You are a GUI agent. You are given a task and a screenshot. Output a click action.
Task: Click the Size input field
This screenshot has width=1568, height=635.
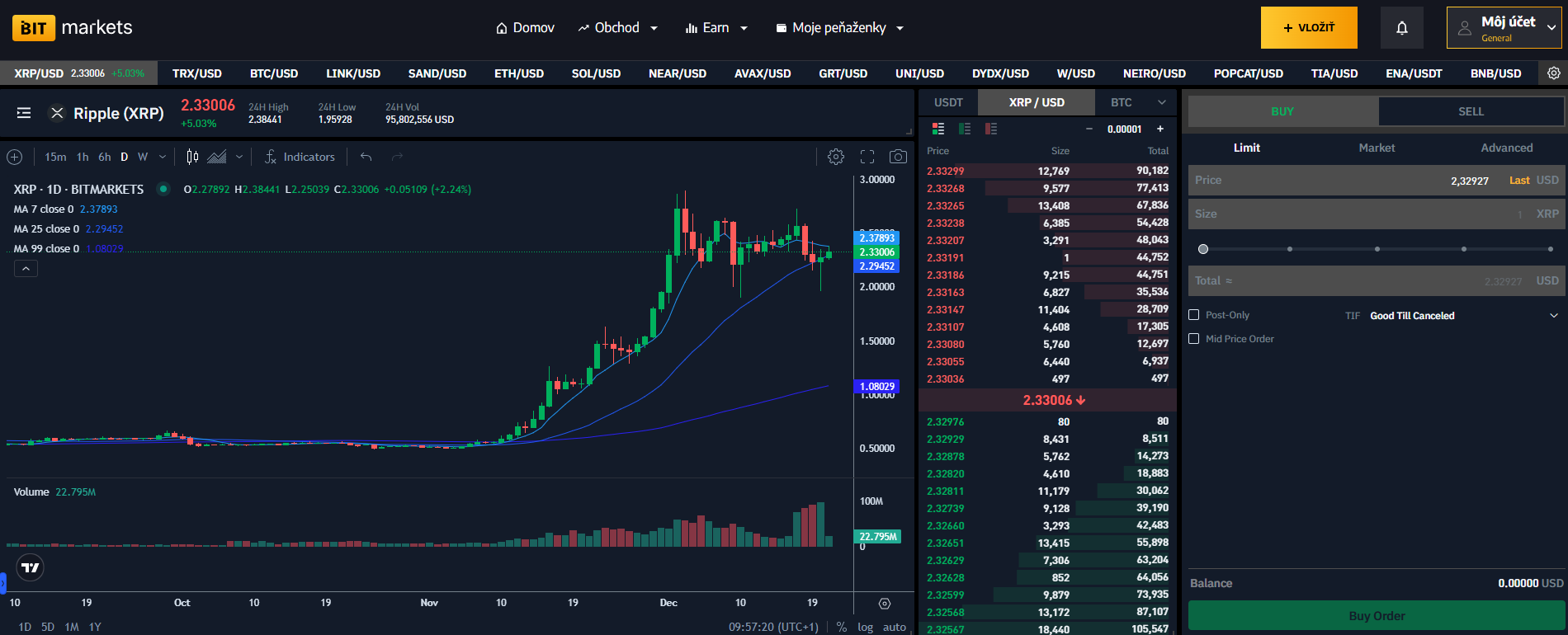(x=1376, y=214)
